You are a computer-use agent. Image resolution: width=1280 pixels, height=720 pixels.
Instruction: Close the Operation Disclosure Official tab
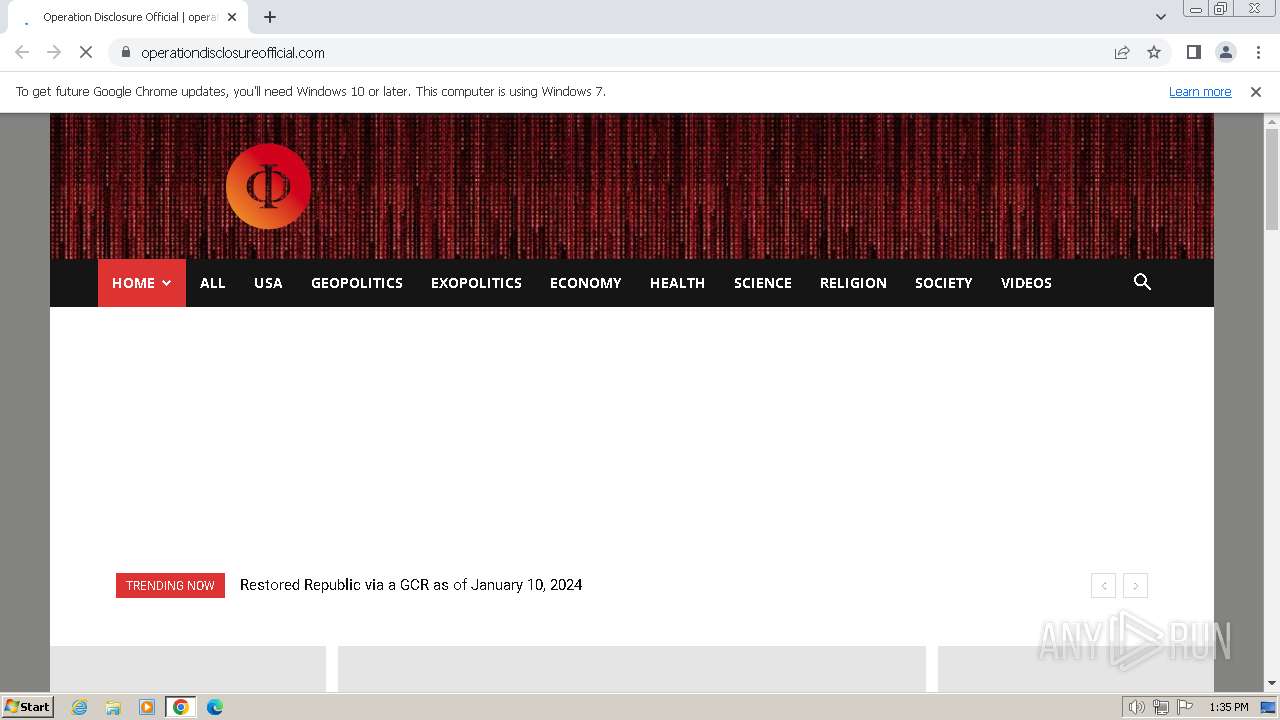[232, 17]
